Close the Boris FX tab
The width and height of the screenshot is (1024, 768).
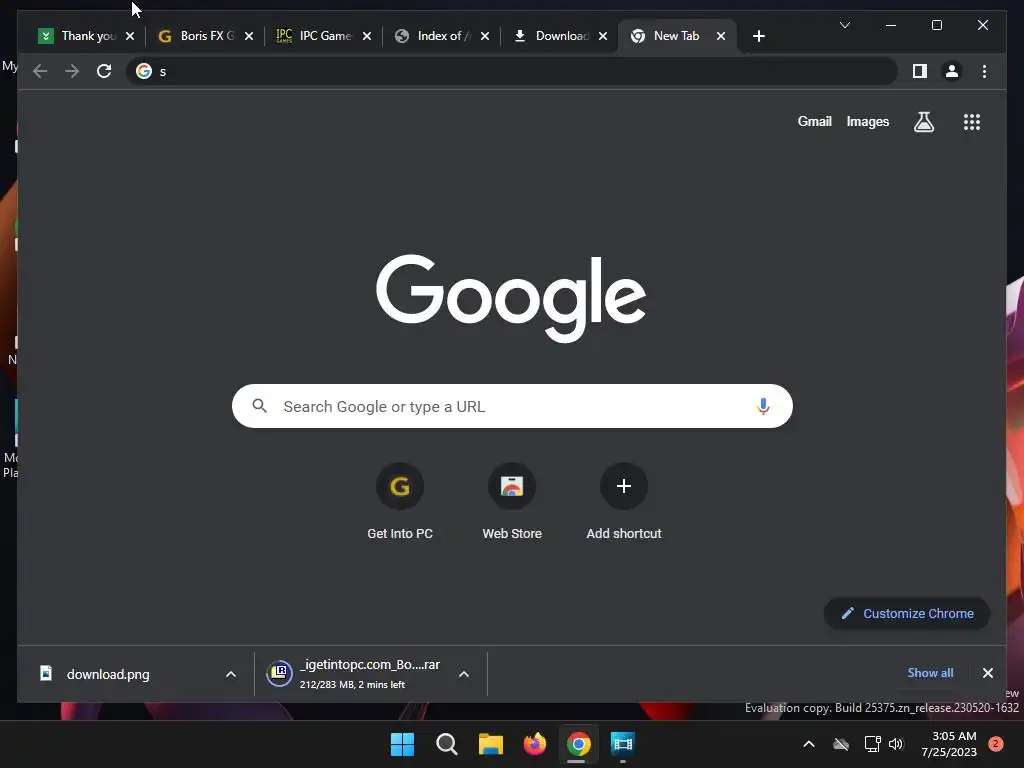click(248, 36)
